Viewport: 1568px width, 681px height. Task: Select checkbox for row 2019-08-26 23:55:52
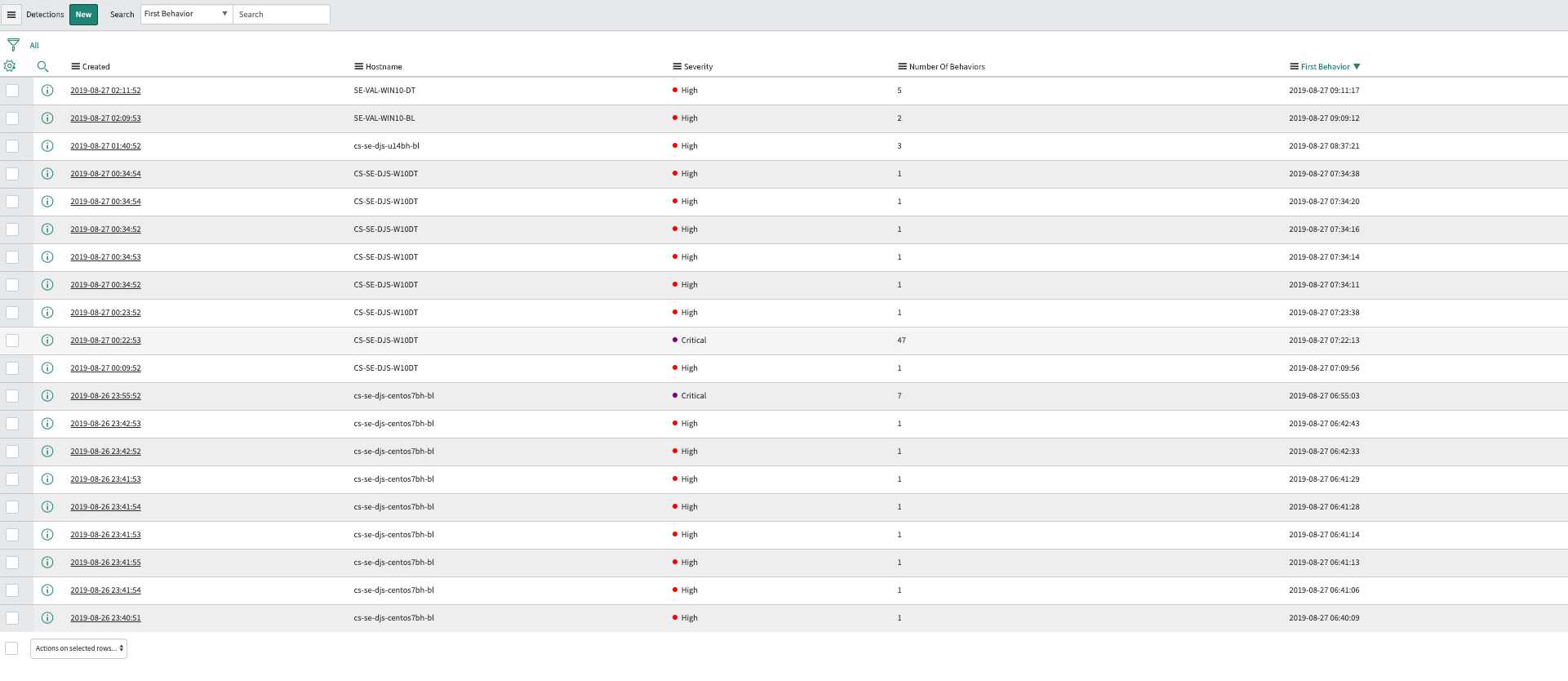12,396
